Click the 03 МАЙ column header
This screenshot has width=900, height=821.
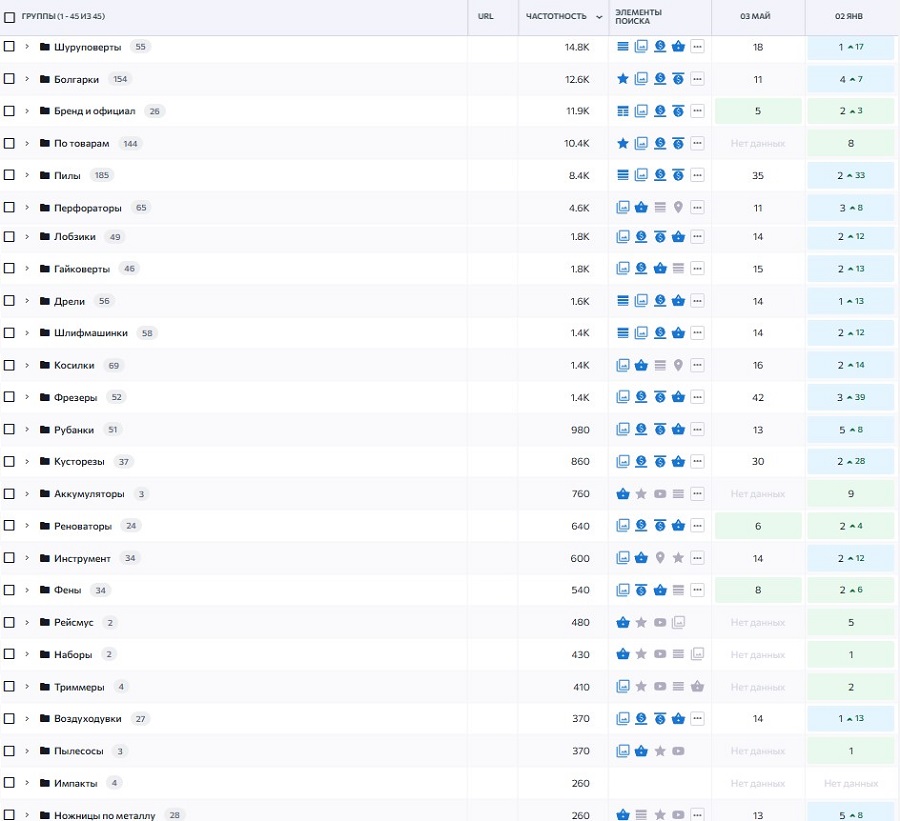(755, 17)
